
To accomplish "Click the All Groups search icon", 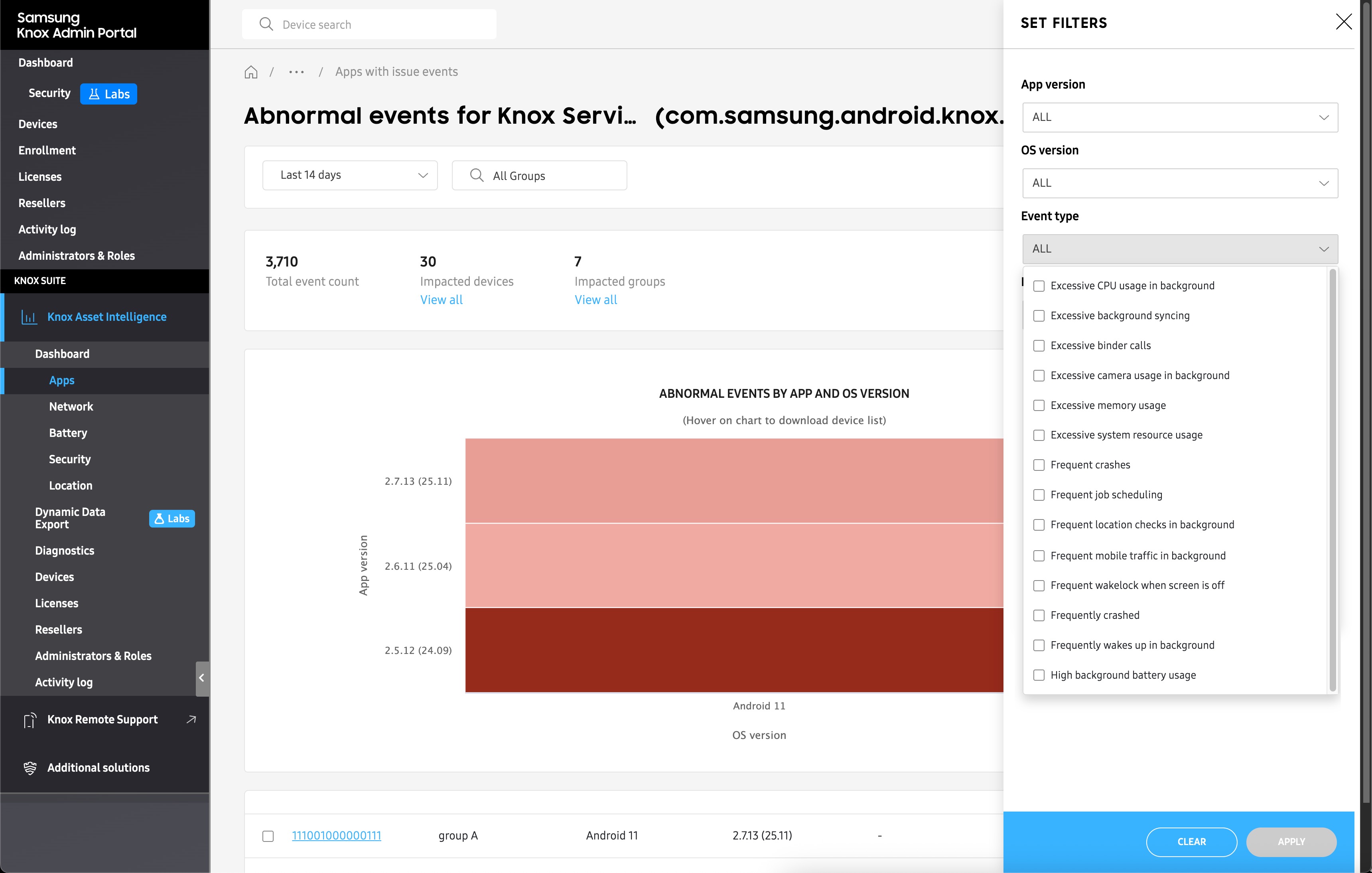I will (477, 175).
